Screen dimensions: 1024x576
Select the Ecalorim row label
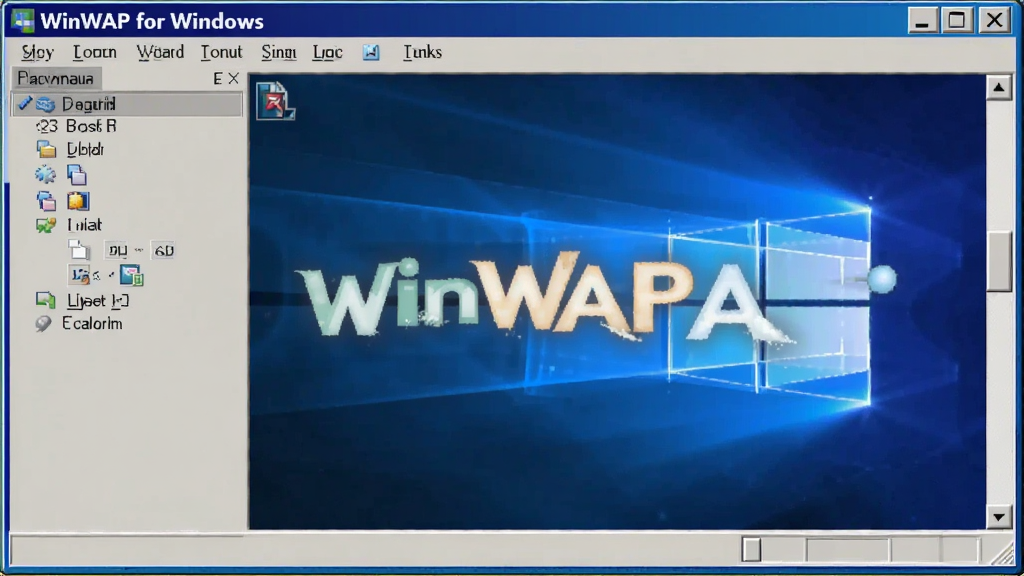click(92, 324)
